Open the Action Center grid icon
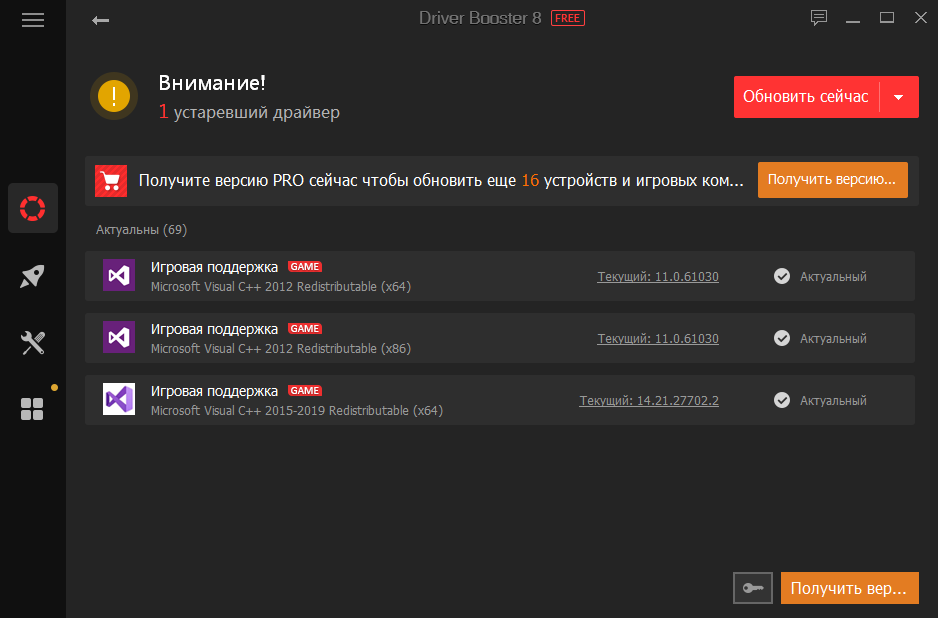This screenshot has width=938, height=618. point(32,409)
